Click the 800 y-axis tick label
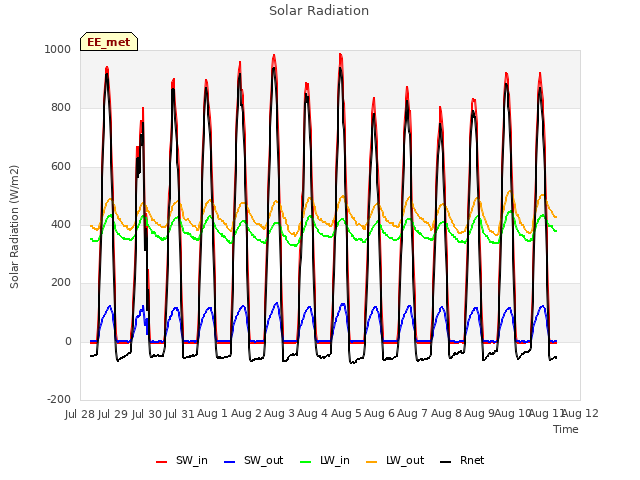 61,108
